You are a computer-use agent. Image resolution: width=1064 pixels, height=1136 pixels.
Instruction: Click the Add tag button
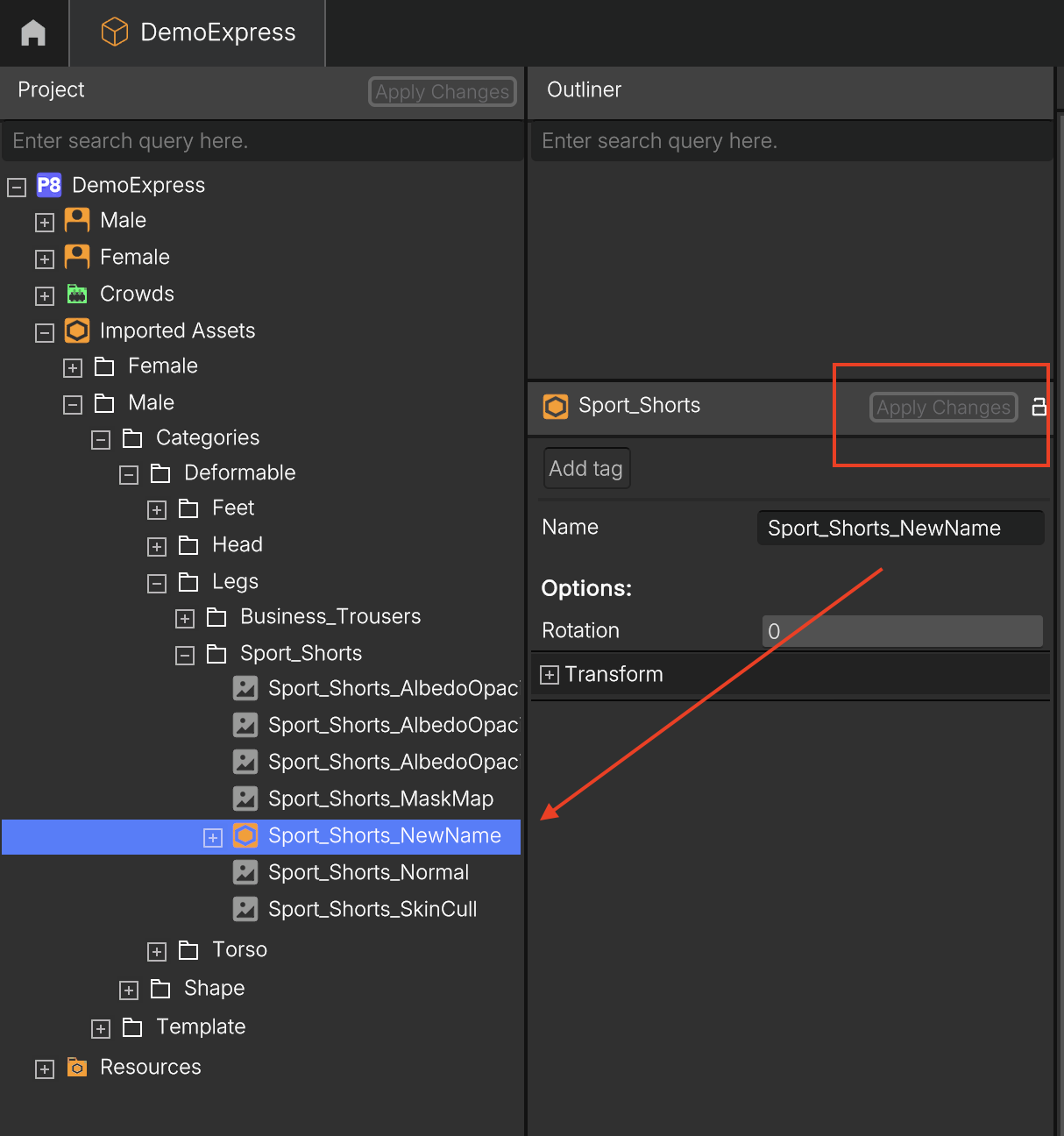(586, 468)
